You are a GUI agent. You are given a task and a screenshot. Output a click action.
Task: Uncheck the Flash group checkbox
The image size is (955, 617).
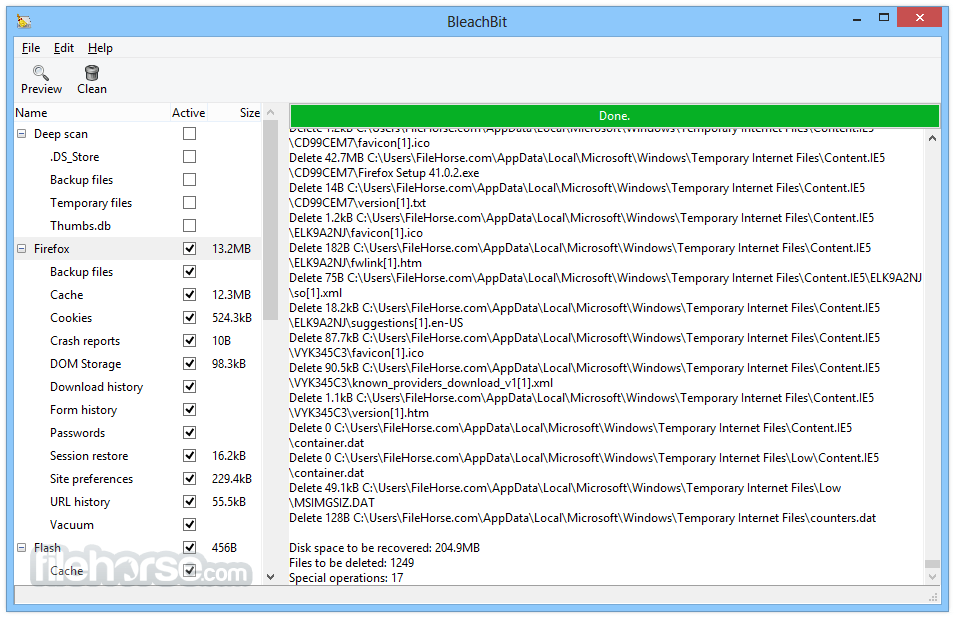click(189, 548)
